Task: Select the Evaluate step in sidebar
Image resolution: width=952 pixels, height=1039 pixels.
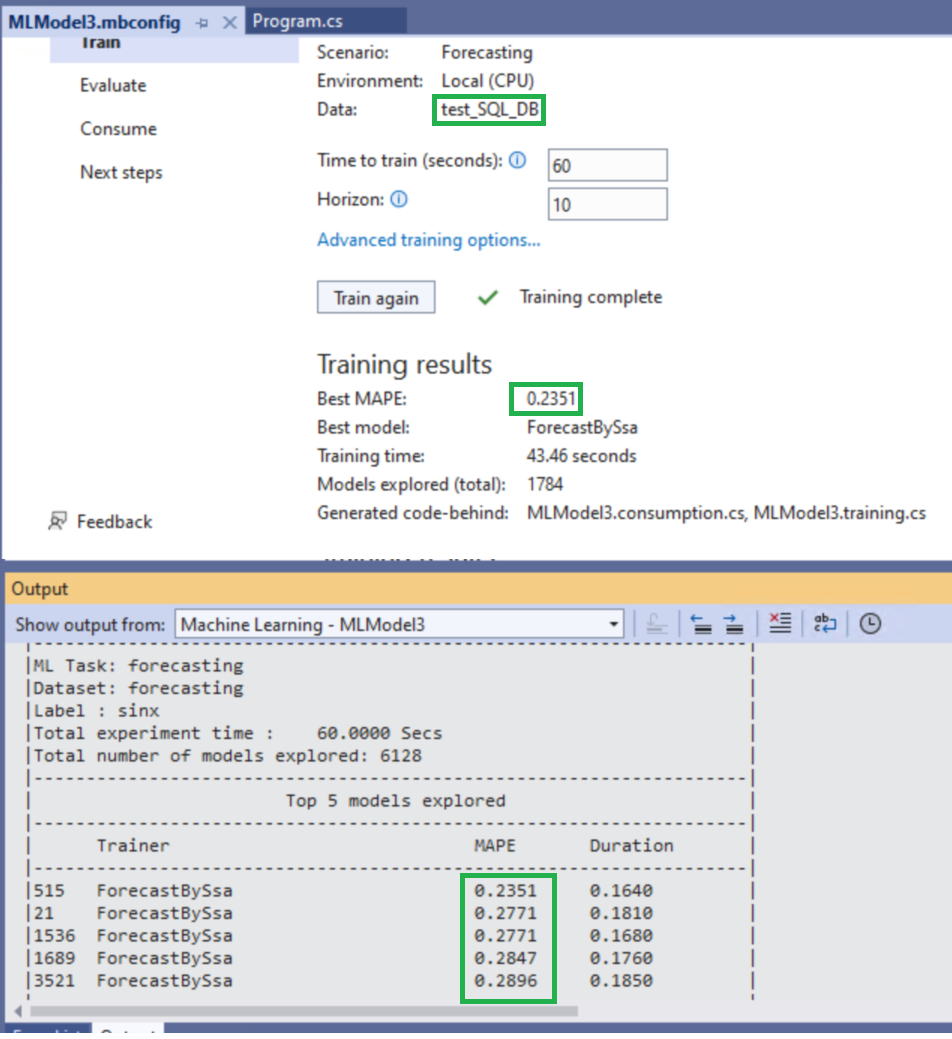Action: tap(113, 85)
